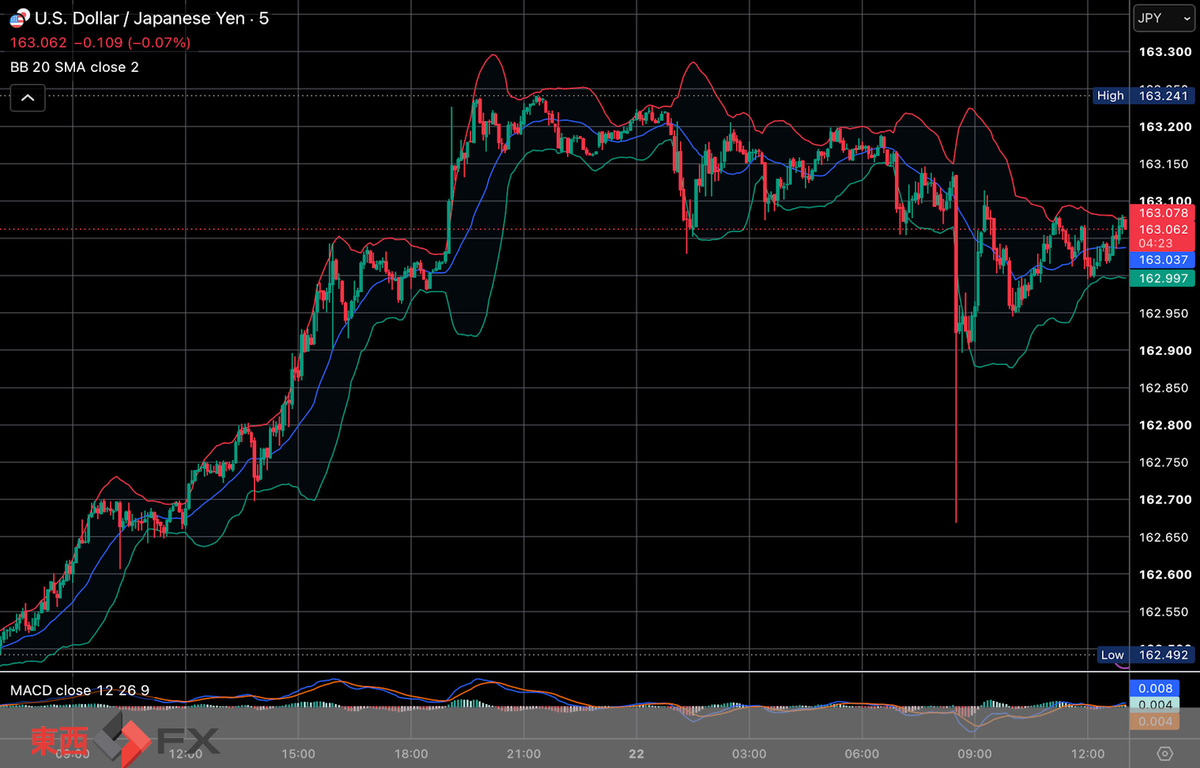
Task: Click the 162.800 price scale label
Action: [1163, 425]
